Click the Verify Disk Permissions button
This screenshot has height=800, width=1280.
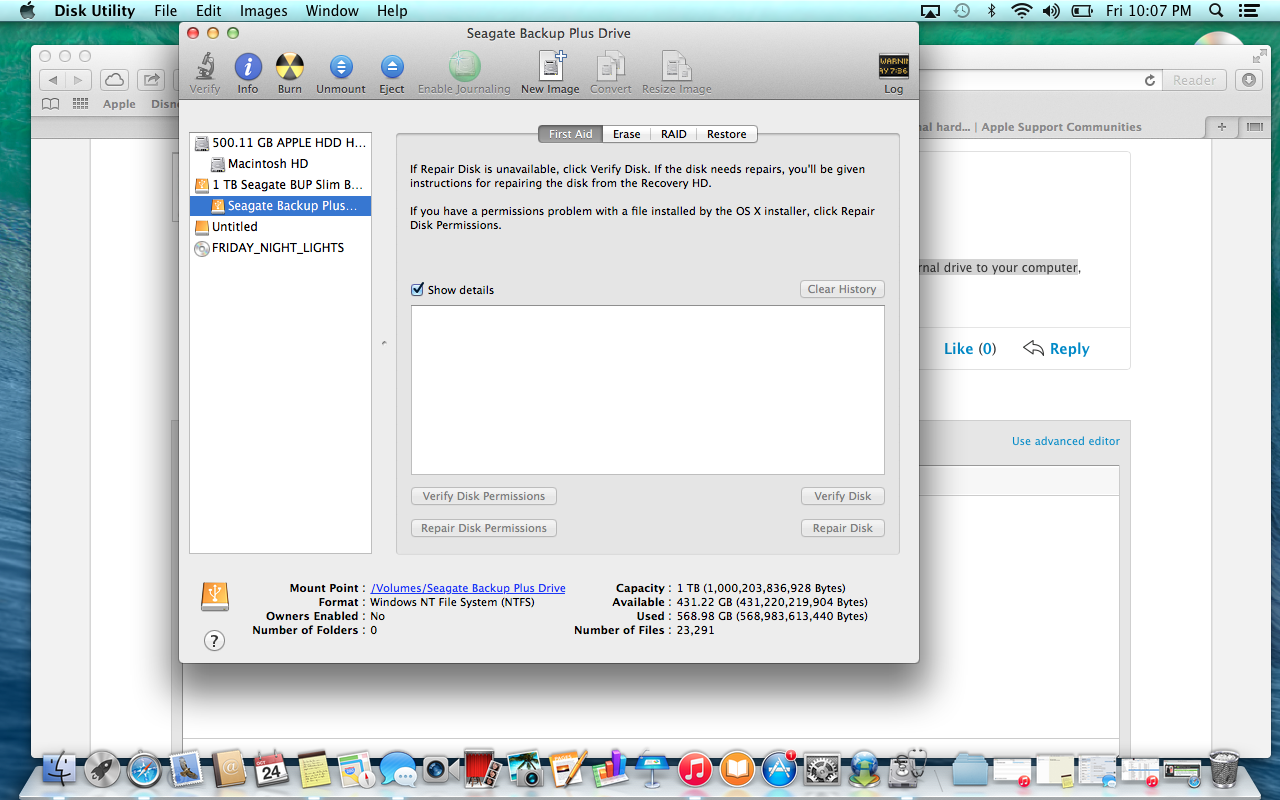pyautogui.click(x=484, y=496)
